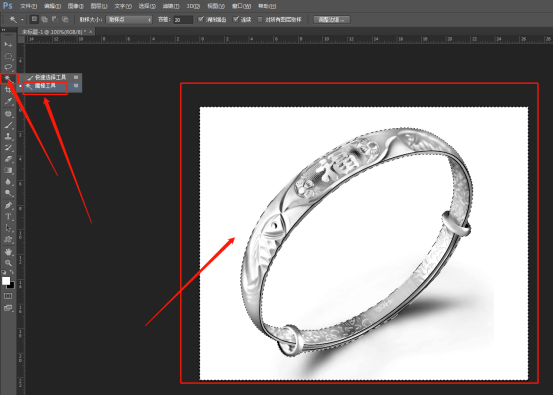Toggle the anti-alias checkbox

pos(201,19)
